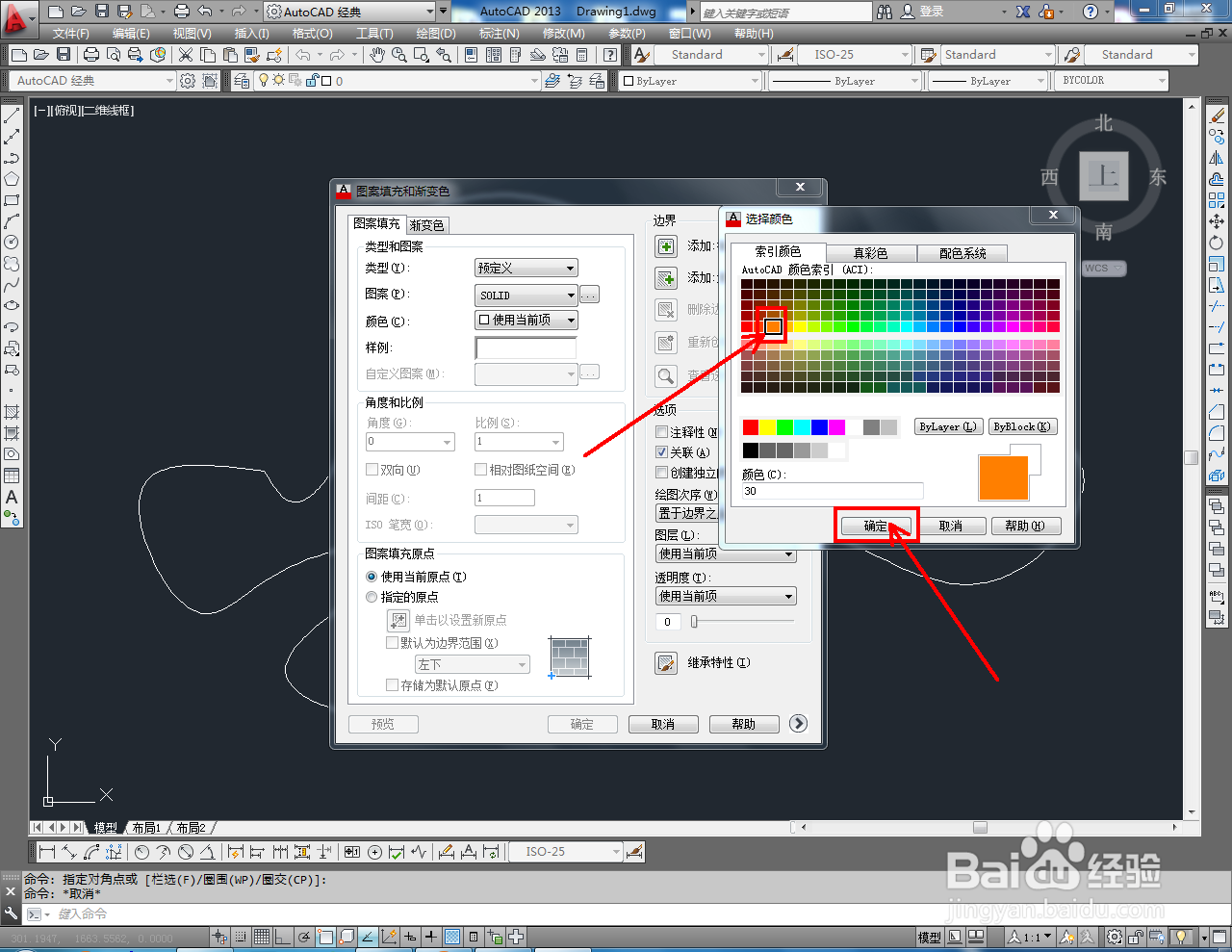
Task: Uncheck the 关联 checkbox
Action: click(661, 452)
